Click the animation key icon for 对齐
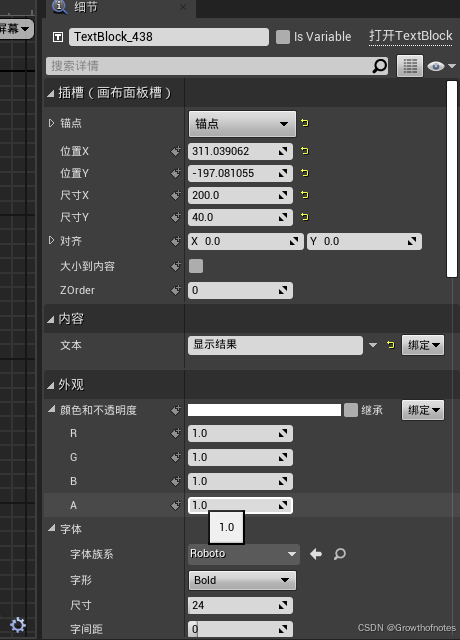The width and height of the screenshot is (460, 640). [x=176, y=242]
